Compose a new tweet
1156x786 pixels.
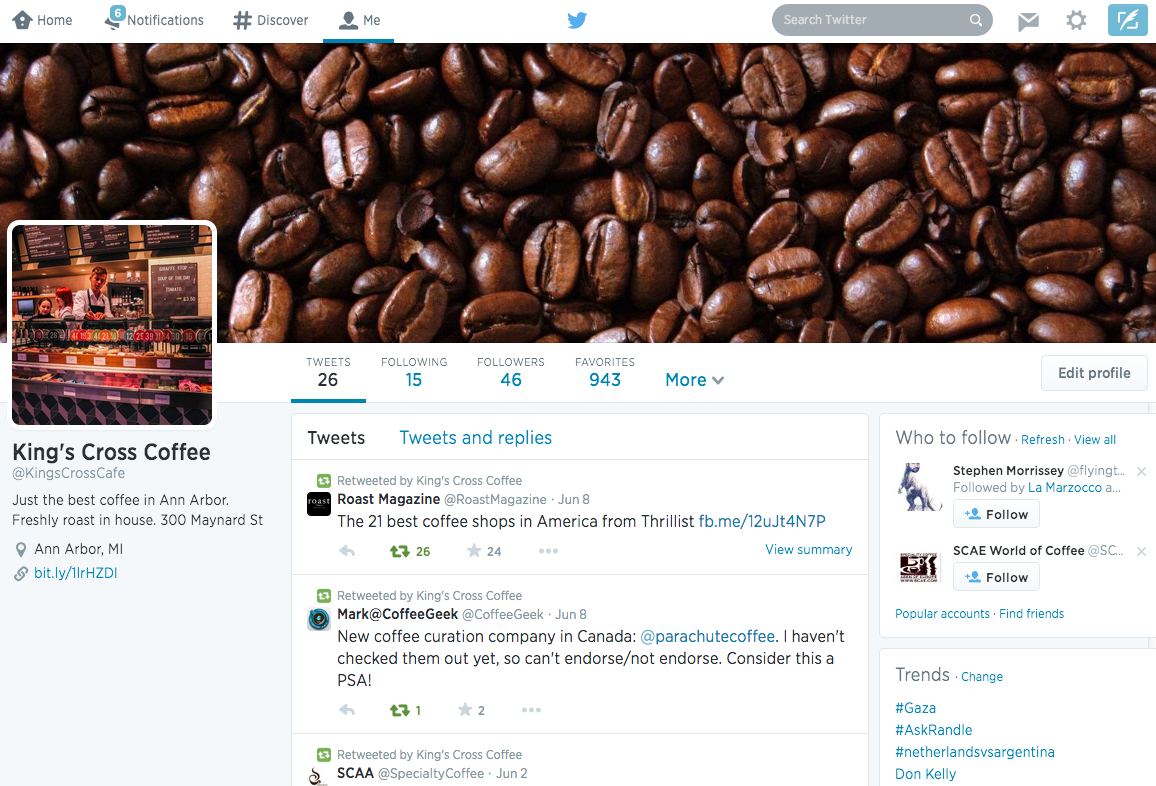point(1127,20)
